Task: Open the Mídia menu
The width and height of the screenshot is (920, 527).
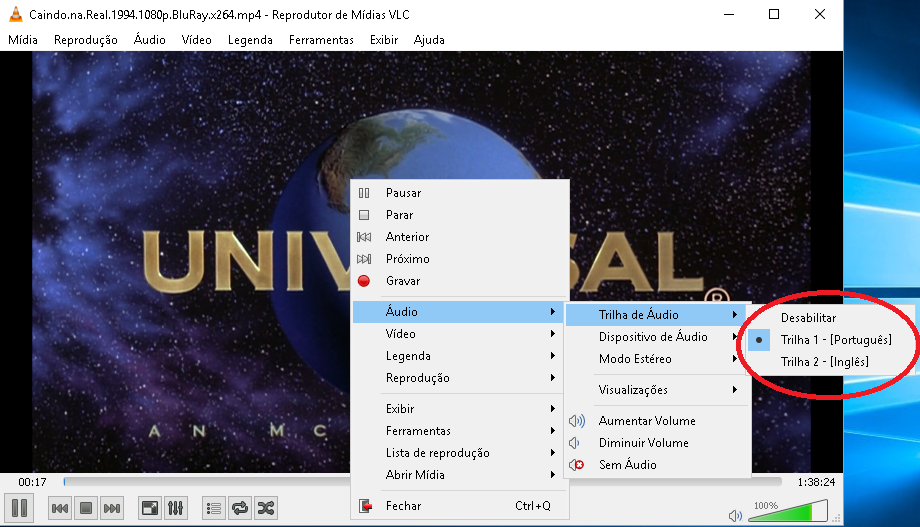Action: [x=23, y=40]
